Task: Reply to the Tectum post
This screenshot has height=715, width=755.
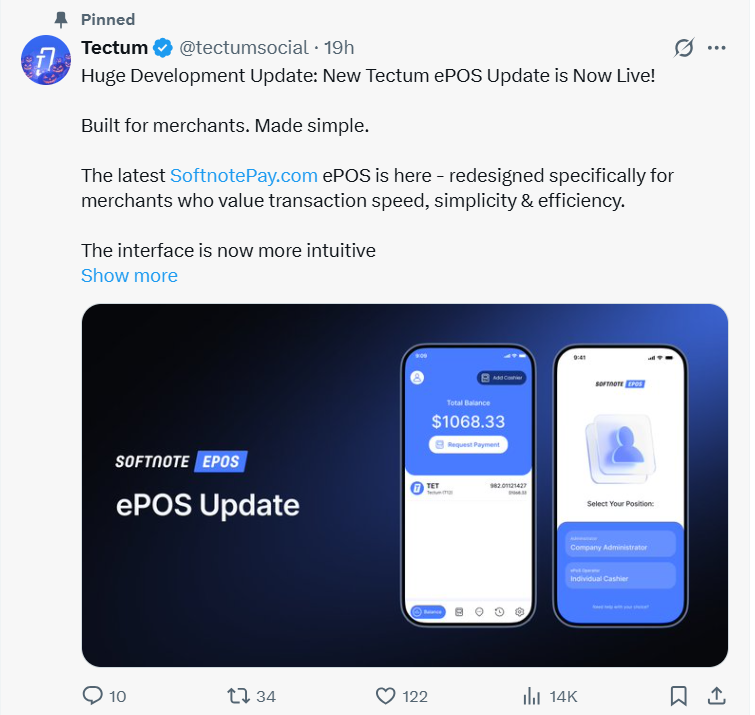Action: [93, 695]
